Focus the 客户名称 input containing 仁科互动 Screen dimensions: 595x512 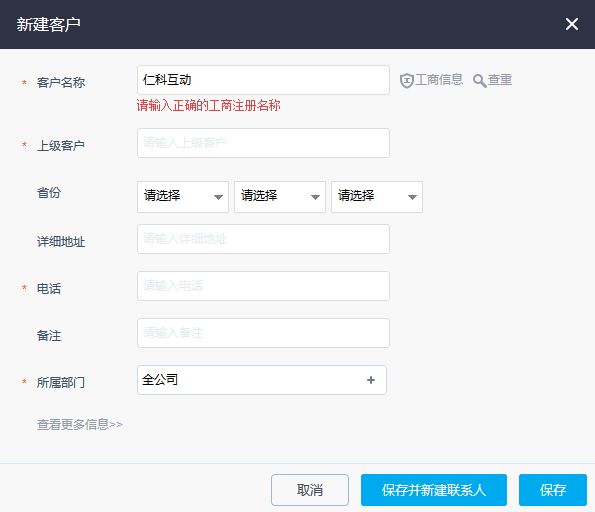[263, 80]
